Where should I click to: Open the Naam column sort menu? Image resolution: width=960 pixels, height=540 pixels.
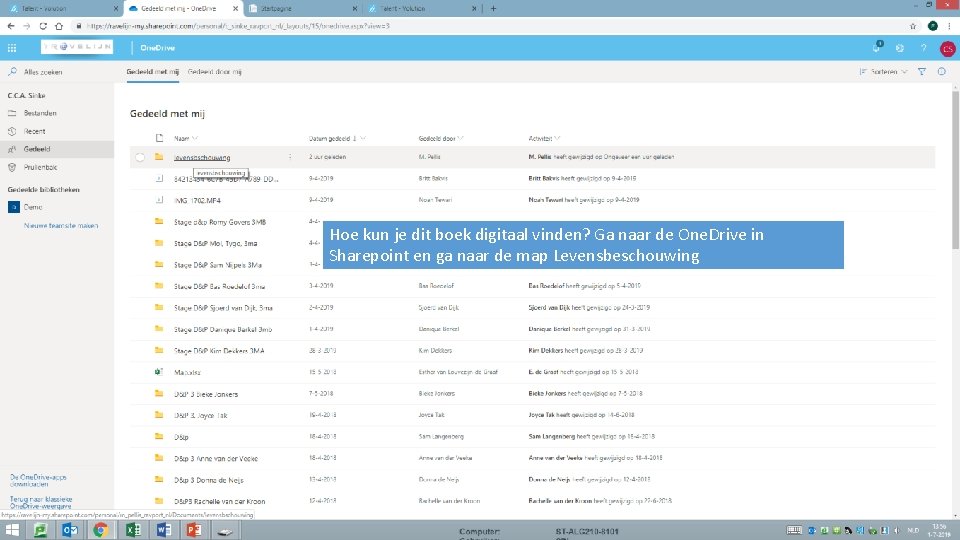tap(186, 138)
